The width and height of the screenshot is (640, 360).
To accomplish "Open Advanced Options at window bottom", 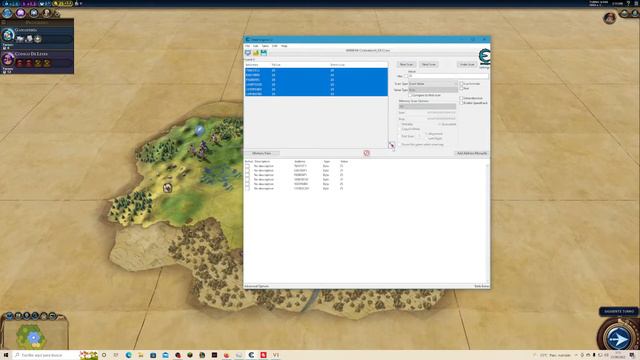I will pos(257,286).
